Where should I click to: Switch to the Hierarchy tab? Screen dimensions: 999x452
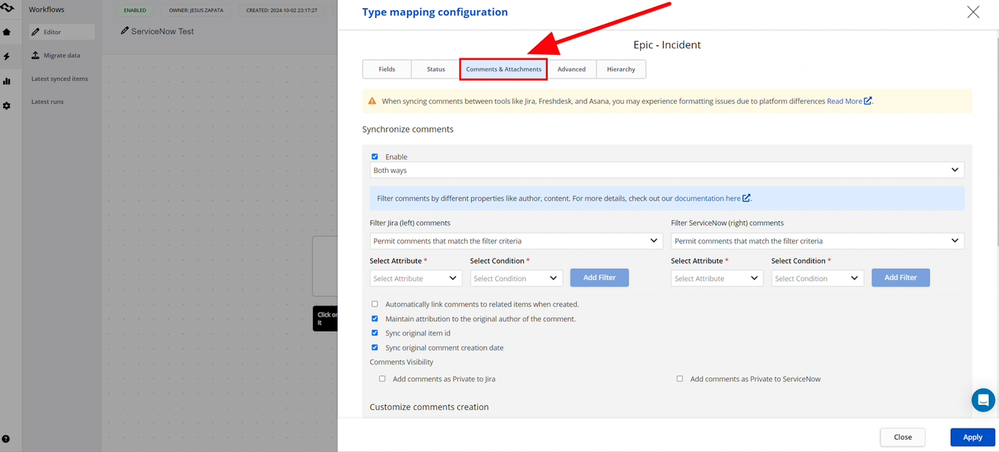(621, 69)
